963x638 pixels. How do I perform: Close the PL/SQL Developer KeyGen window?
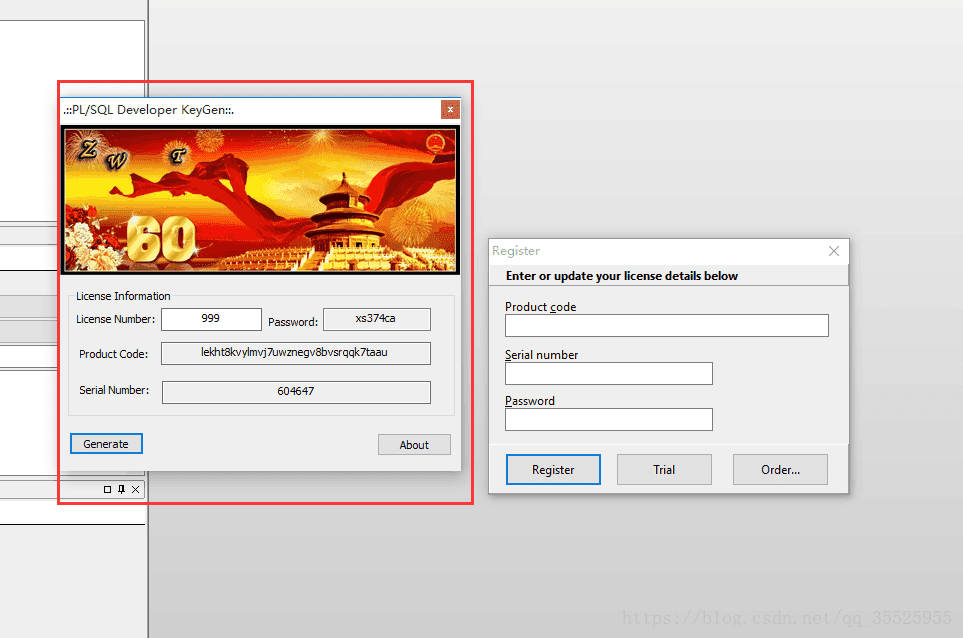pos(450,109)
